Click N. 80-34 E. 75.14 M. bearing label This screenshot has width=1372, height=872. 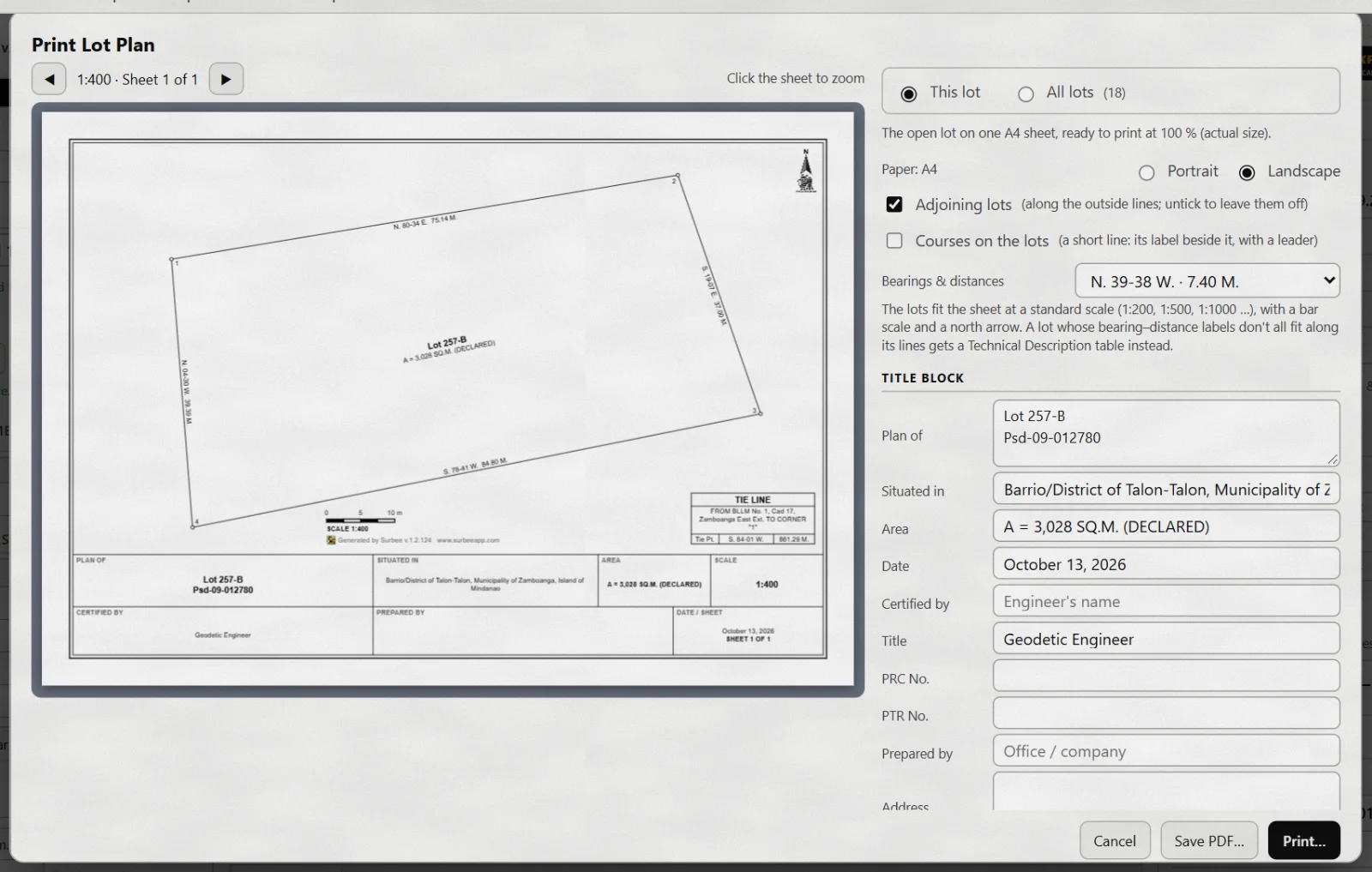(x=425, y=222)
